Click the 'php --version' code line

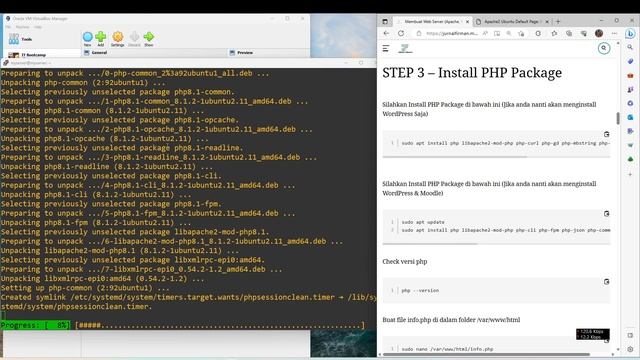pos(420,291)
